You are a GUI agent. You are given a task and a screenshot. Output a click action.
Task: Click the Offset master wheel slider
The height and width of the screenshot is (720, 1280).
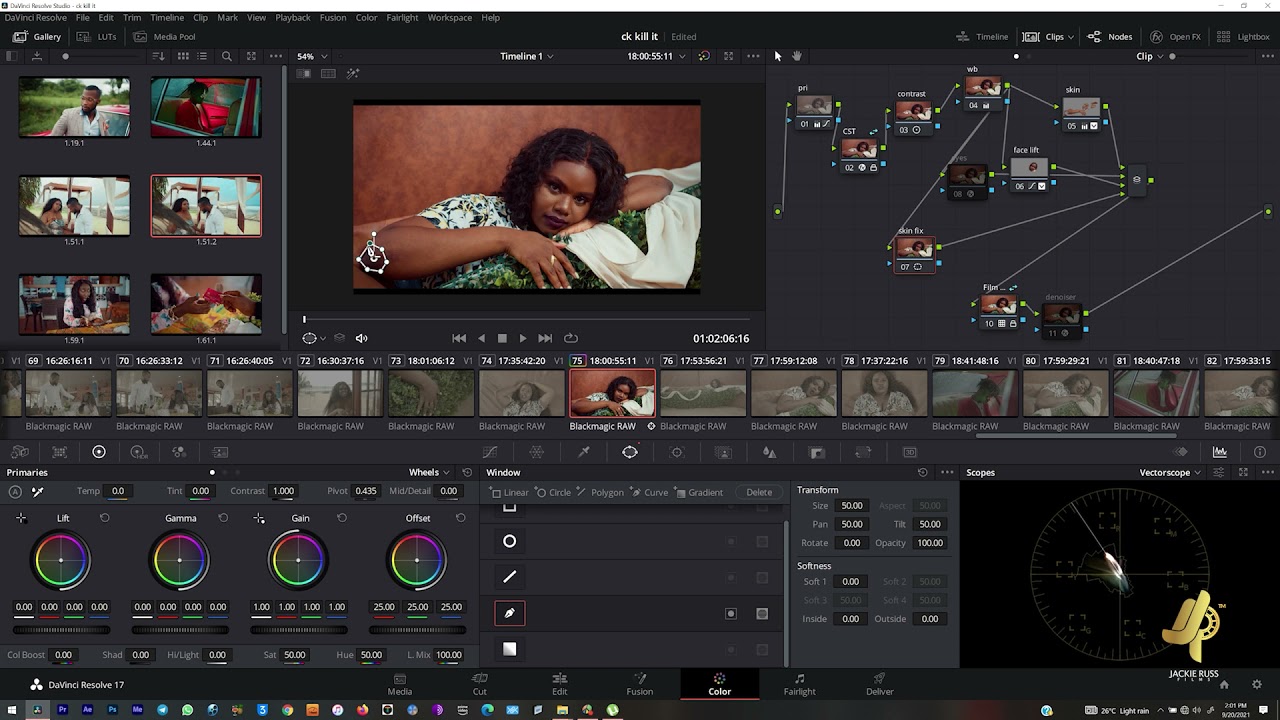[x=417, y=630]
